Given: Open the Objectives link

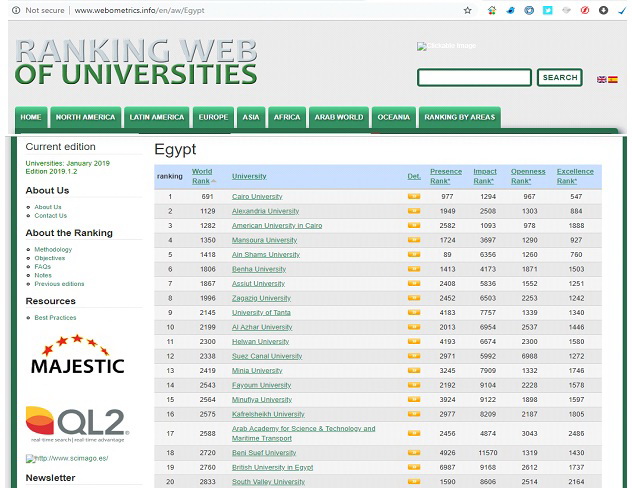Looking at the screenshot, I should [50, 258].
